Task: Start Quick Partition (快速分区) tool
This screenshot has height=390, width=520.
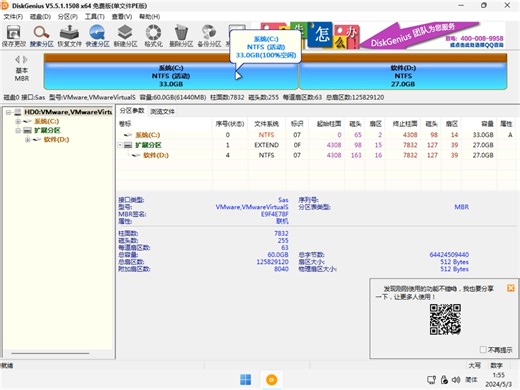Action: point(97,36)
